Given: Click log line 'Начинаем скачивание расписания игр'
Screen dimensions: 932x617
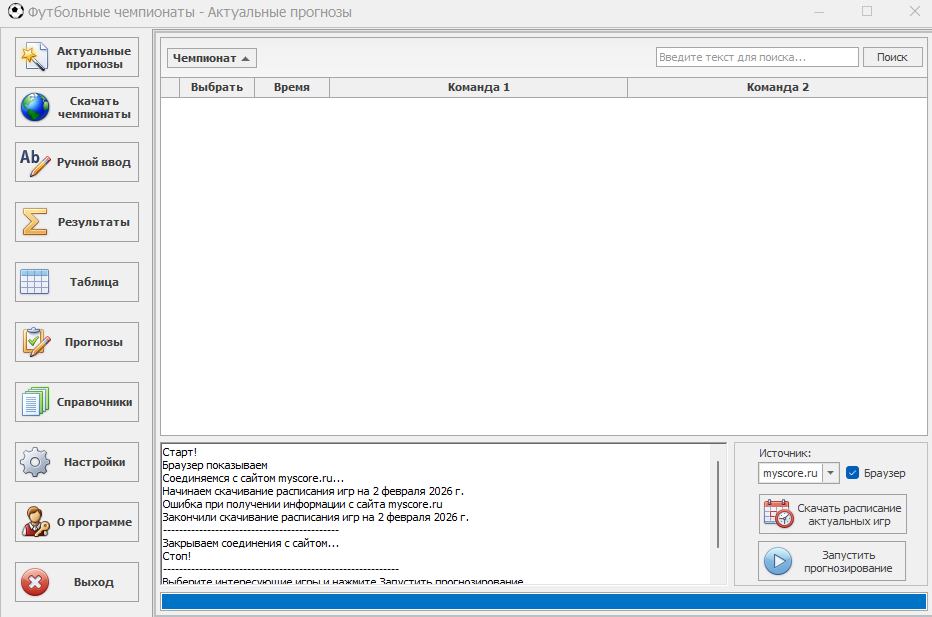Looking at the screenshot, I should pyautogui.click(x=313, y=491).
